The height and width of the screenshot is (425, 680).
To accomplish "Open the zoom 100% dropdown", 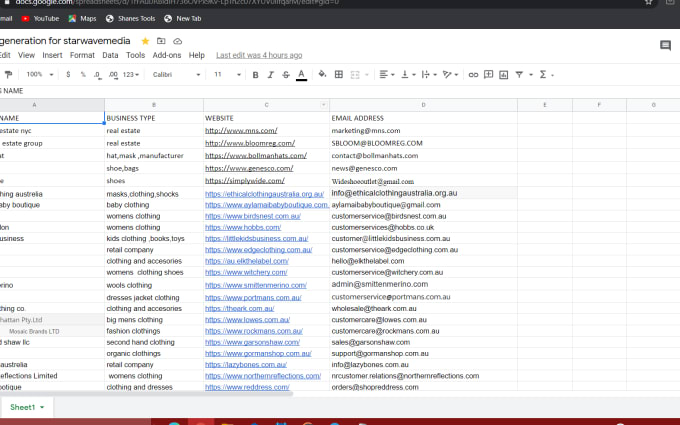I will 40,75.
